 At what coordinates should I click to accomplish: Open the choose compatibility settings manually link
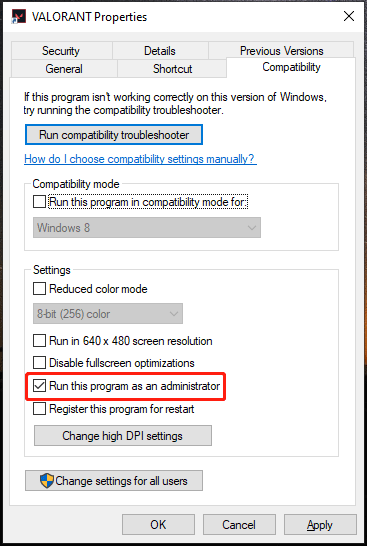click(140, 159)
